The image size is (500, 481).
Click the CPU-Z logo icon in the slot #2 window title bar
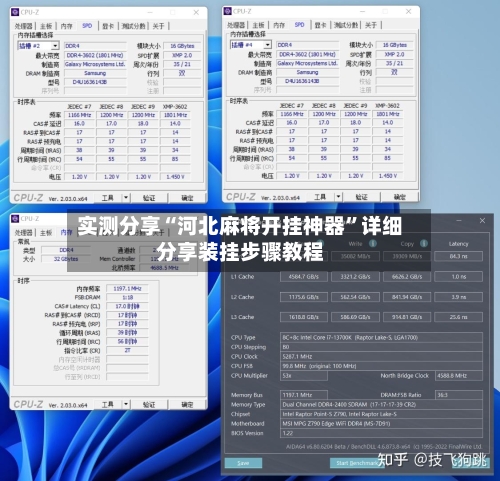click(15, 12)
